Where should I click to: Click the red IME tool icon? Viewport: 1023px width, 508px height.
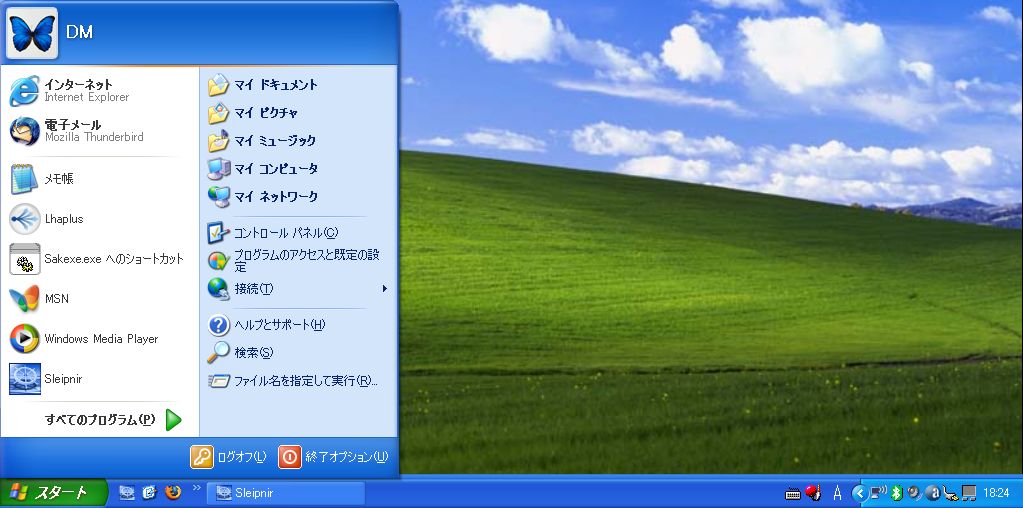click(812, 492)
